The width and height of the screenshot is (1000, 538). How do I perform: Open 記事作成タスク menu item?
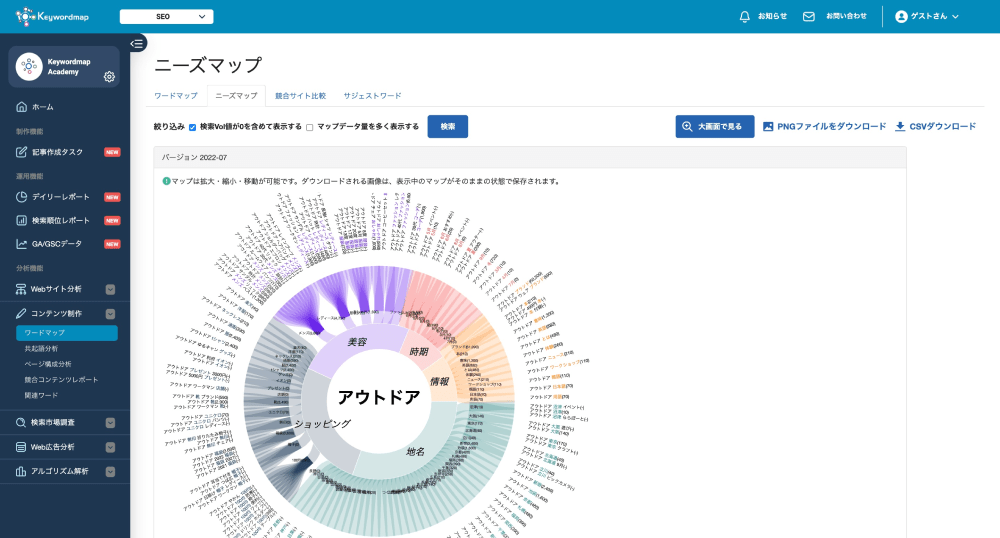coord(57,152)
